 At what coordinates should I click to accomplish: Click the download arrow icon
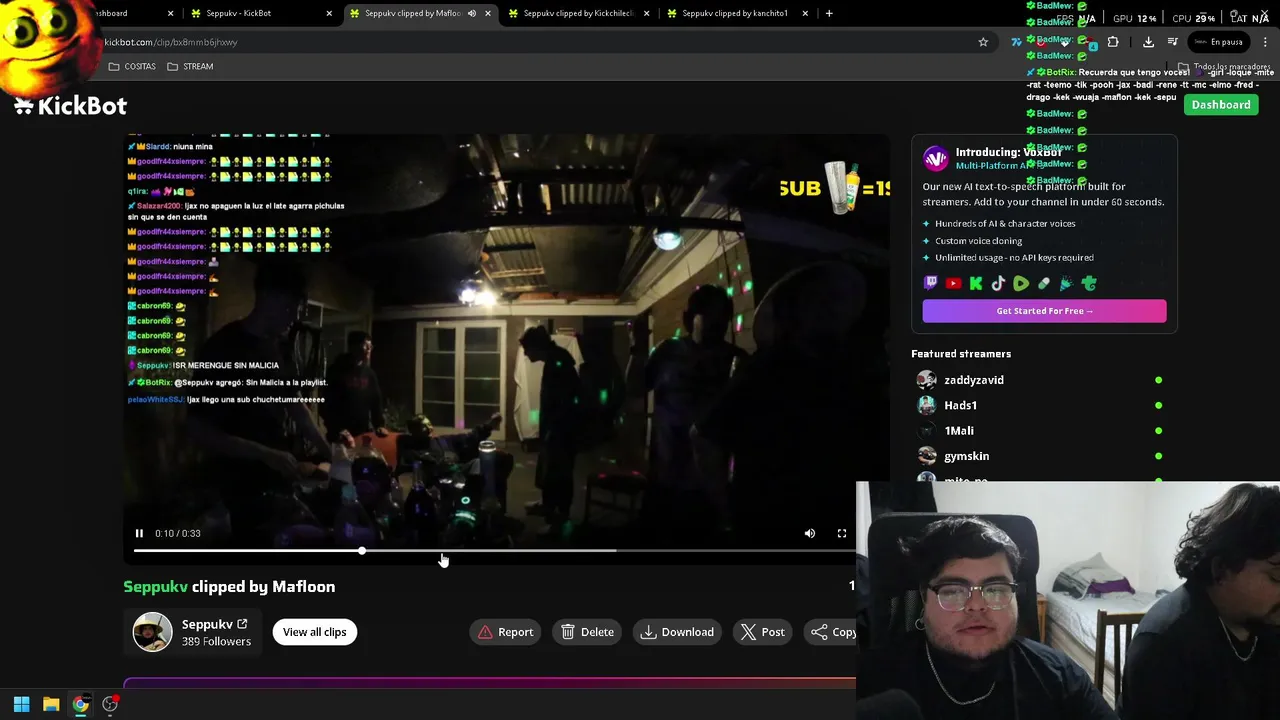click(x=648, y=632)
